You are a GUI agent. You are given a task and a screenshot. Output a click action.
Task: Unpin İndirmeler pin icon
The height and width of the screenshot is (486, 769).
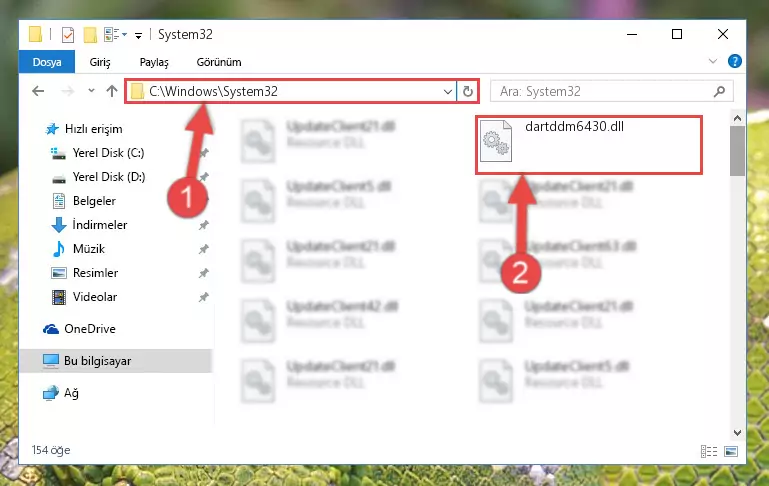point(204,225)
